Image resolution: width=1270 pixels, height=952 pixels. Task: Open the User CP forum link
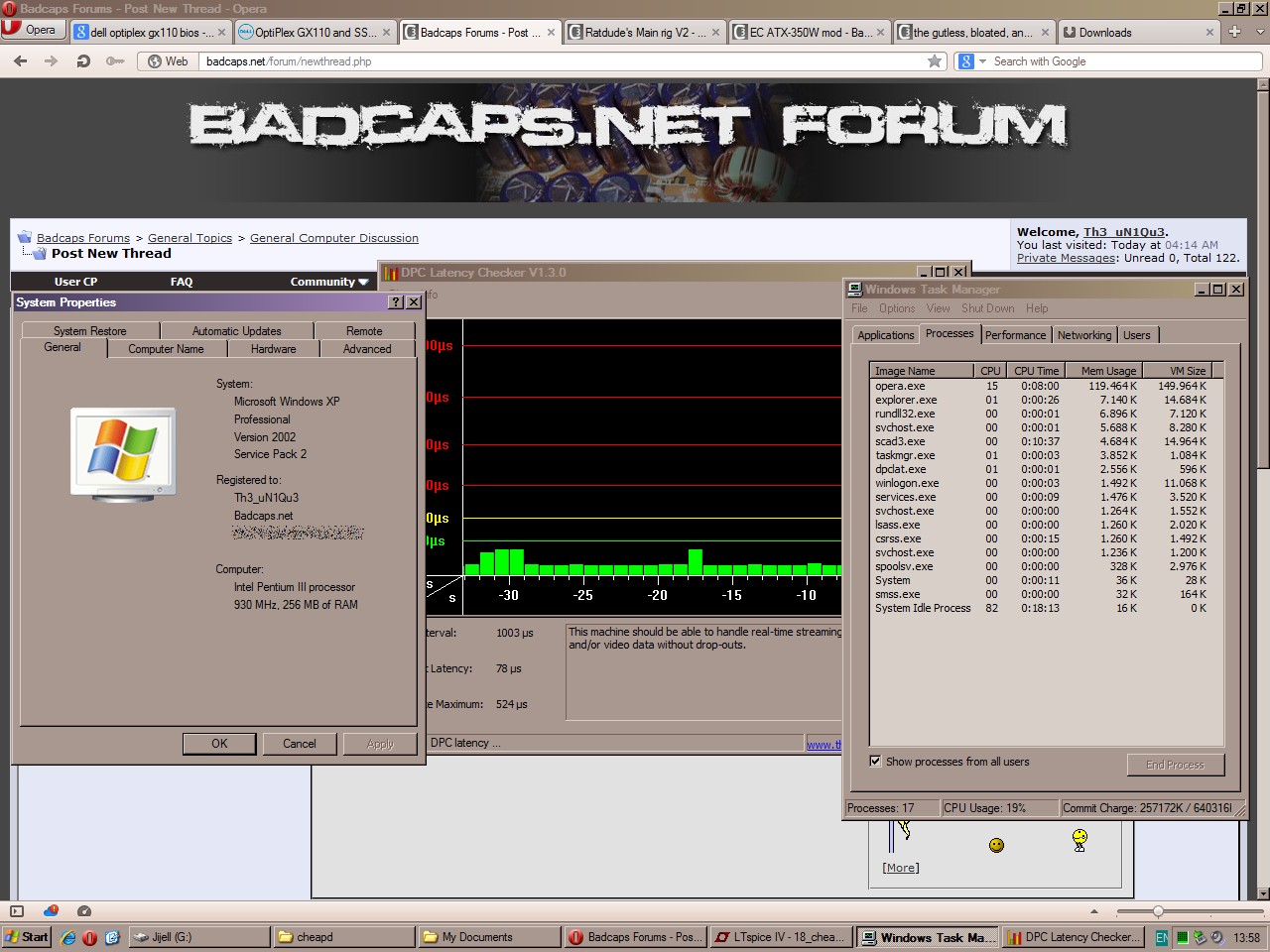[75, 282]
